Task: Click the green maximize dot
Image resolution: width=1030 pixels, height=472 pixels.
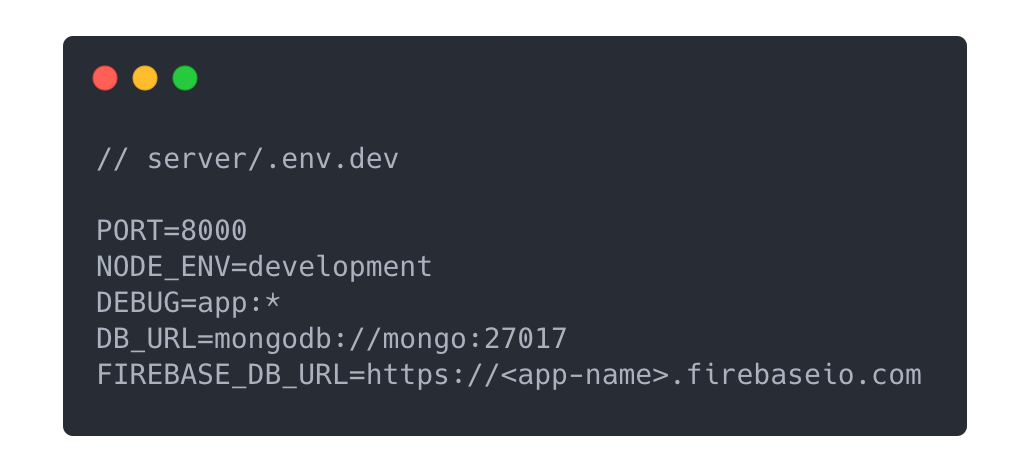Action: coord(185,78)
